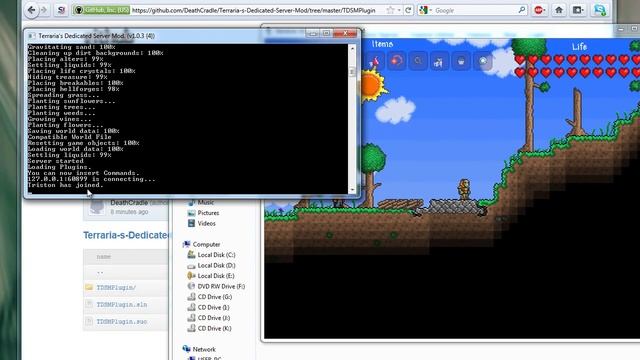Image resolution: width=640 pixels, height=360 pixels.
Task: Open the GitHub, Inc. site identity badge
Action: pyautogui.click(x=102, y=10)
